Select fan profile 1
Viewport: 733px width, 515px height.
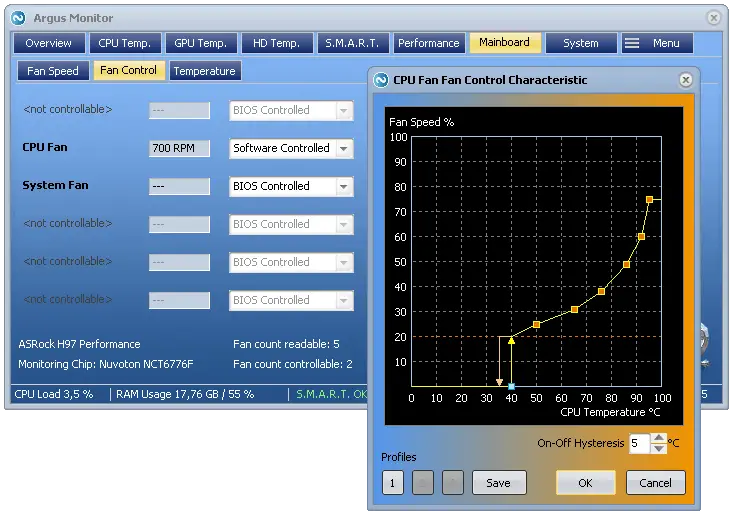[392, 483]
